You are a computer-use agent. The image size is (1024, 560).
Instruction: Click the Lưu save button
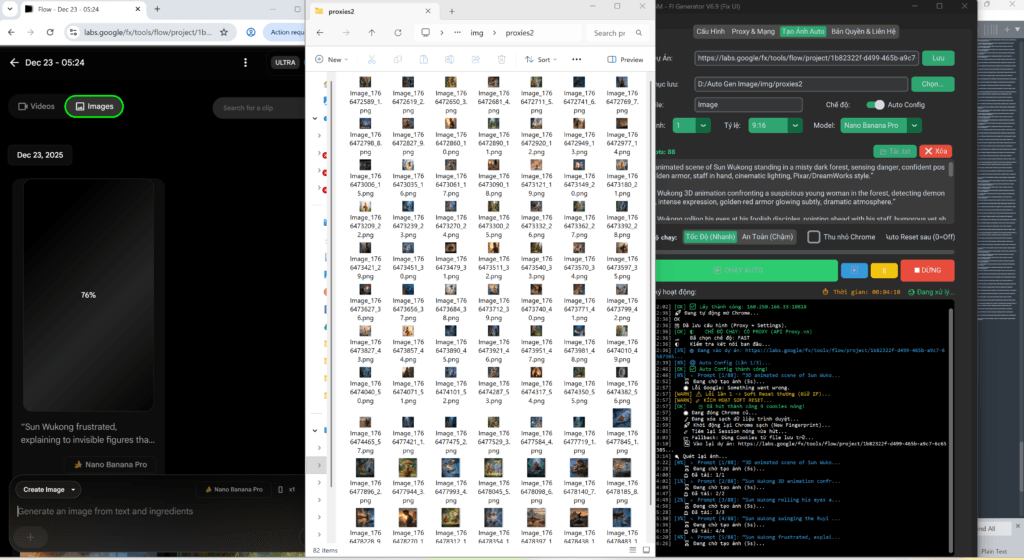[938, 58]
